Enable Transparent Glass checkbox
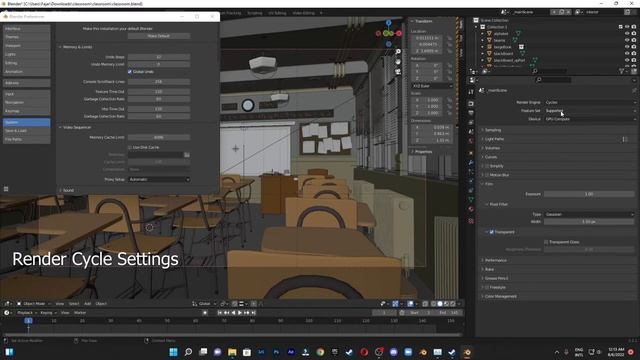The height and width of the screenshot is (360, 640). [x=546, y=242]
